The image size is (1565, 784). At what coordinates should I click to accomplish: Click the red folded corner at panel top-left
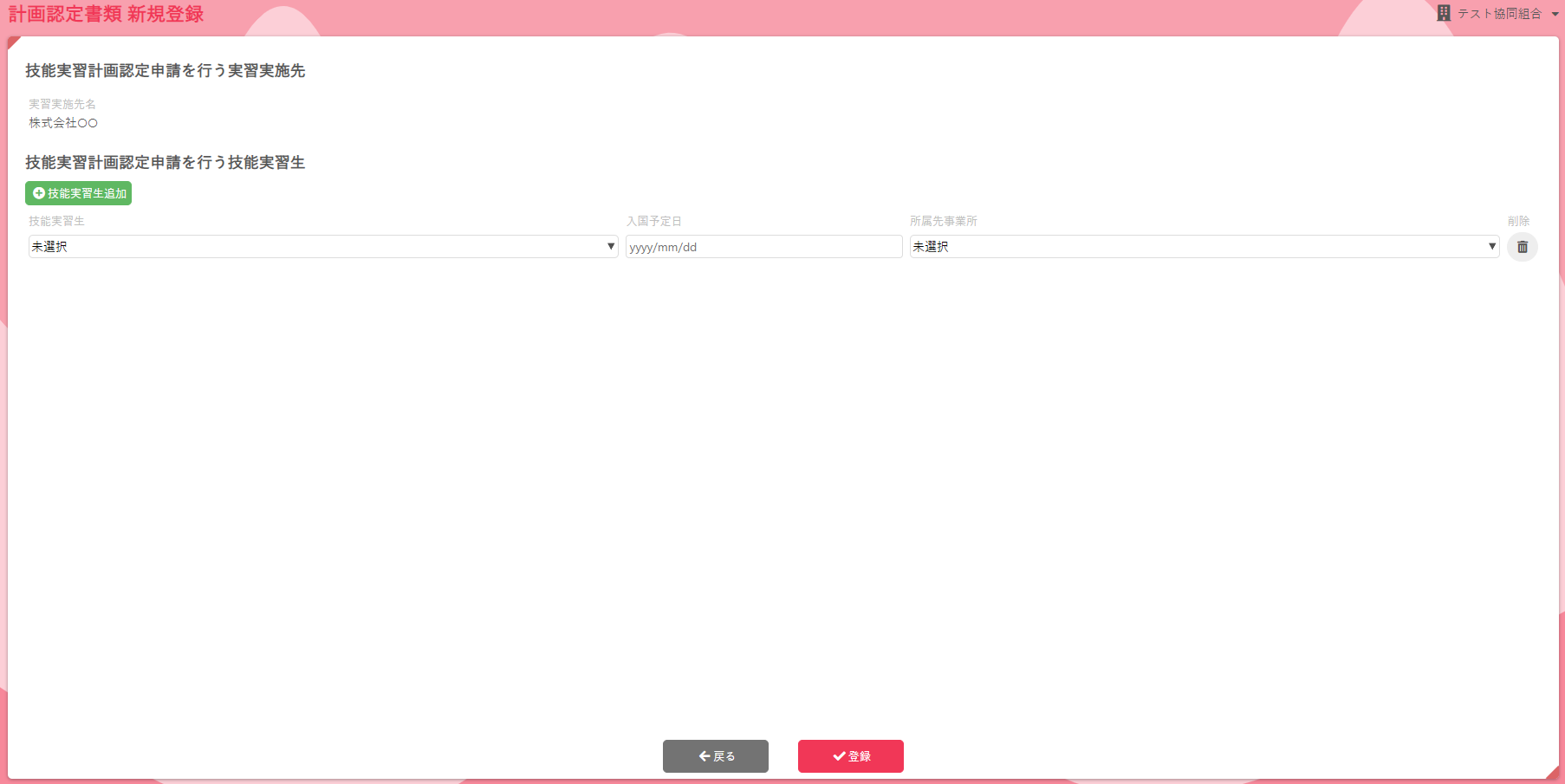pos(13,42)
